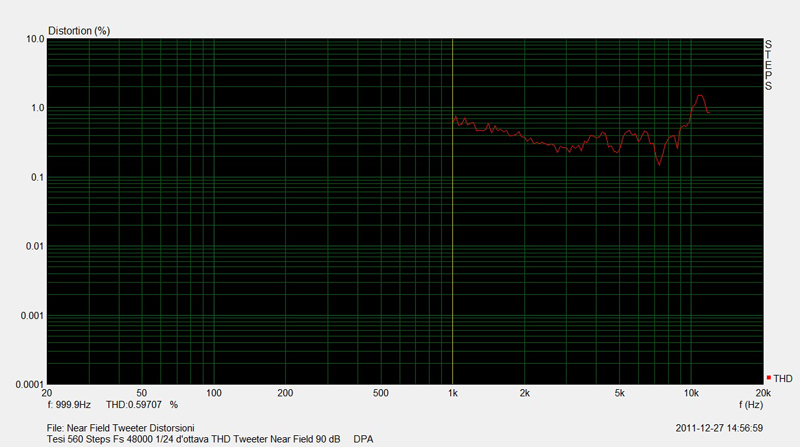Click the 0.0001 y-axis tick label
This screenshot has height=447, width=800.
30,384
